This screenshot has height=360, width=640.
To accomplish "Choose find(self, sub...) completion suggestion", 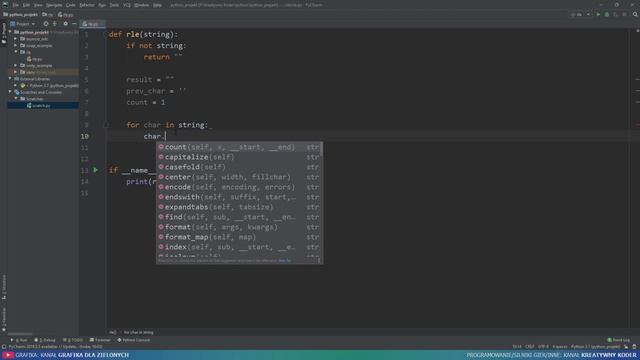I will [239, 217].
